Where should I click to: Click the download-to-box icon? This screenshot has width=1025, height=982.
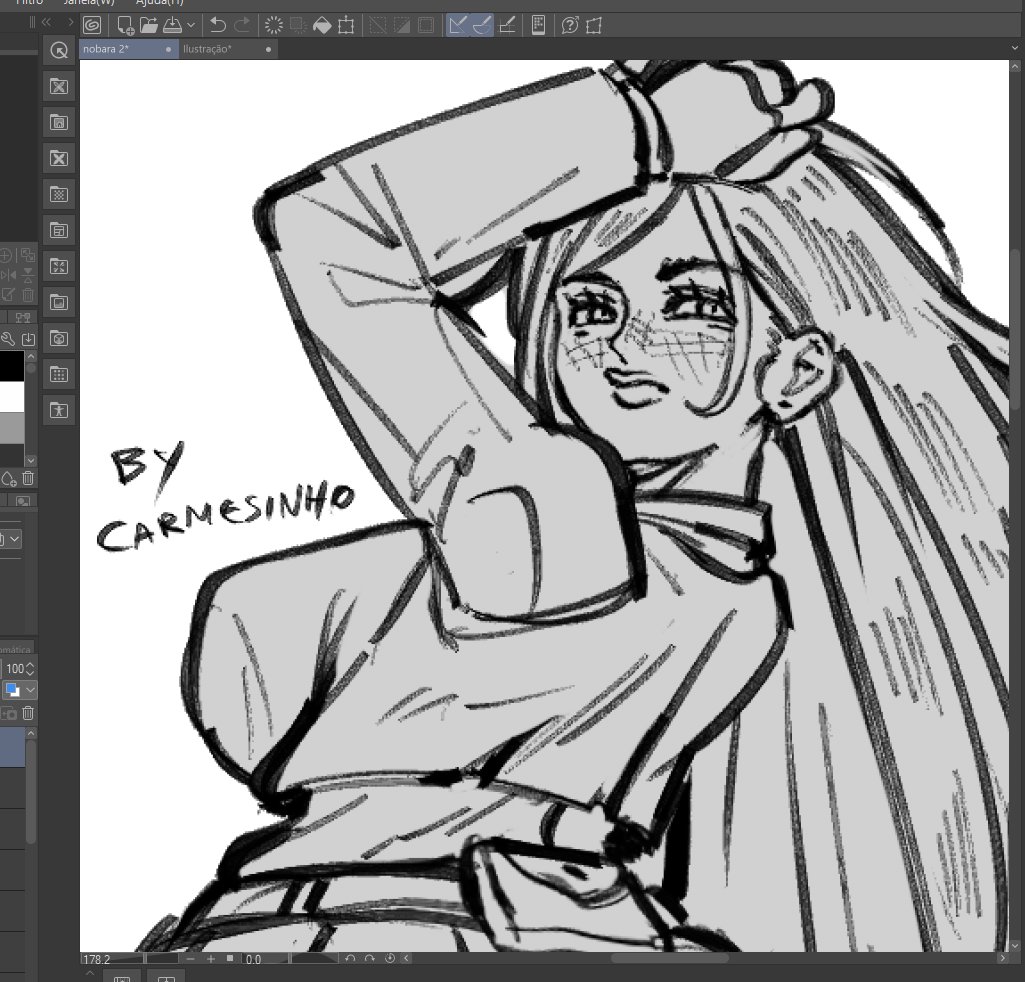[28, 339]
